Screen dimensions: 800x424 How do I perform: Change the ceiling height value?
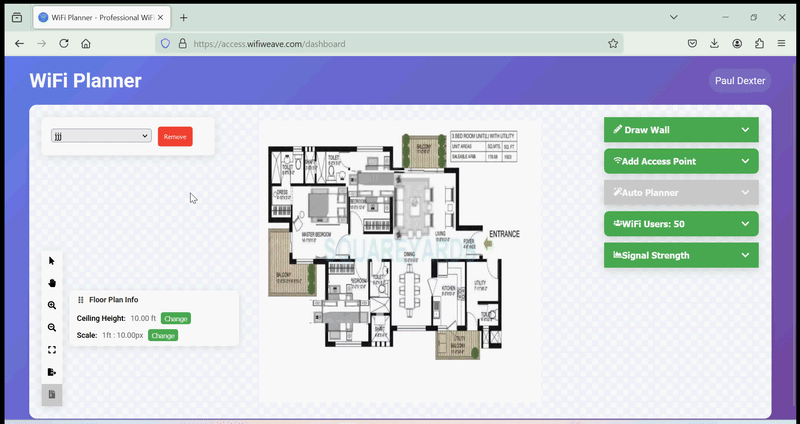point(176,318)
